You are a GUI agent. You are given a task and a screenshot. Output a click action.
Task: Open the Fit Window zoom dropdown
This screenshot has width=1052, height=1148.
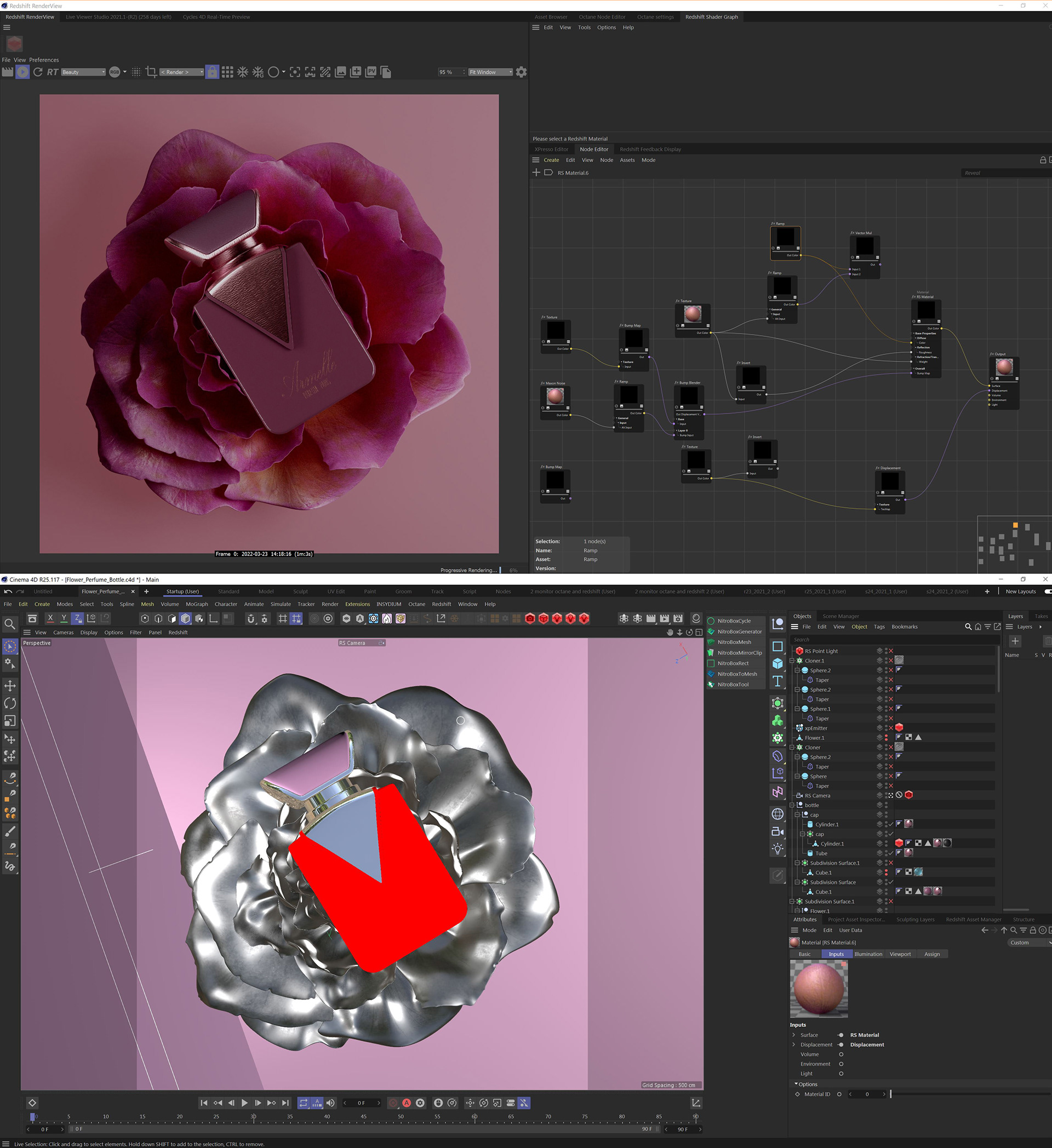[x=490, y=72]
